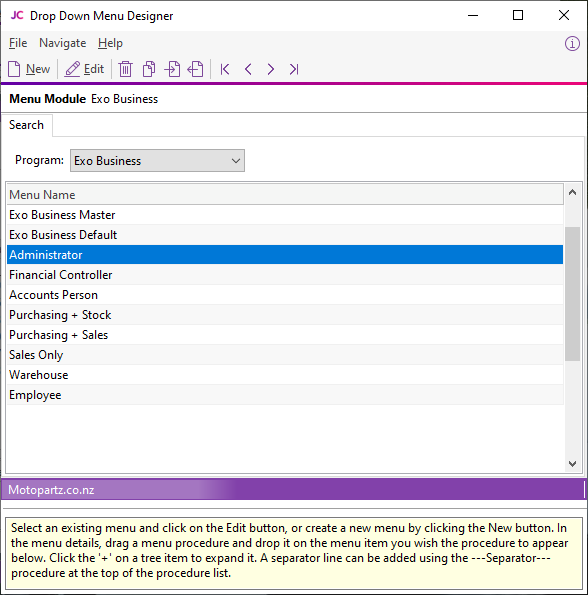This screenshot has height=595, width=588.
Task: Go to next record arrow
Action: pos(270,69)
